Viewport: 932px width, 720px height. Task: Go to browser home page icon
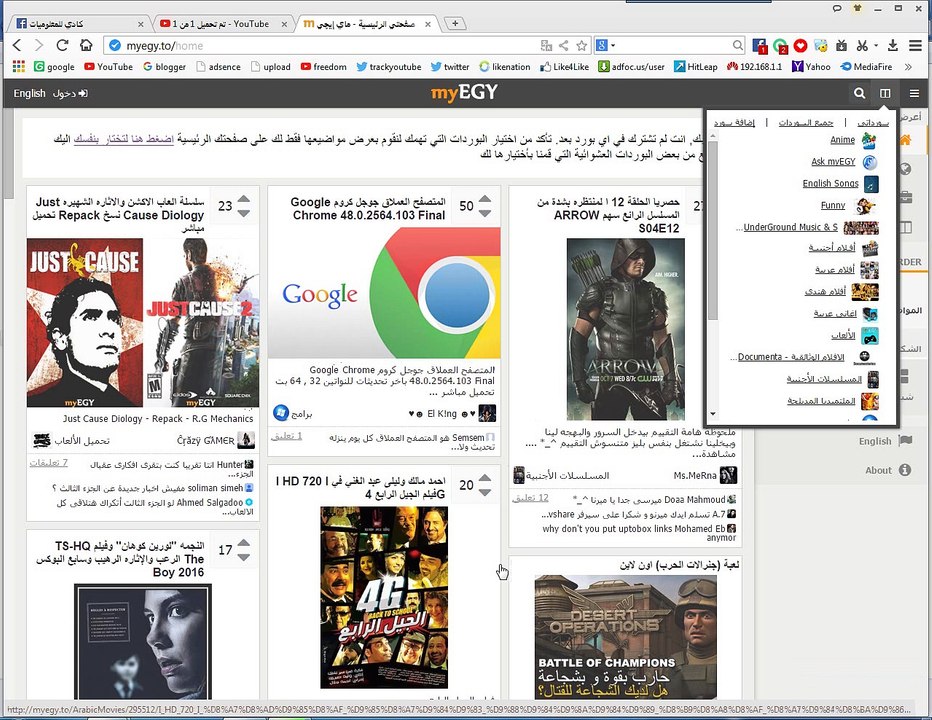86,45
